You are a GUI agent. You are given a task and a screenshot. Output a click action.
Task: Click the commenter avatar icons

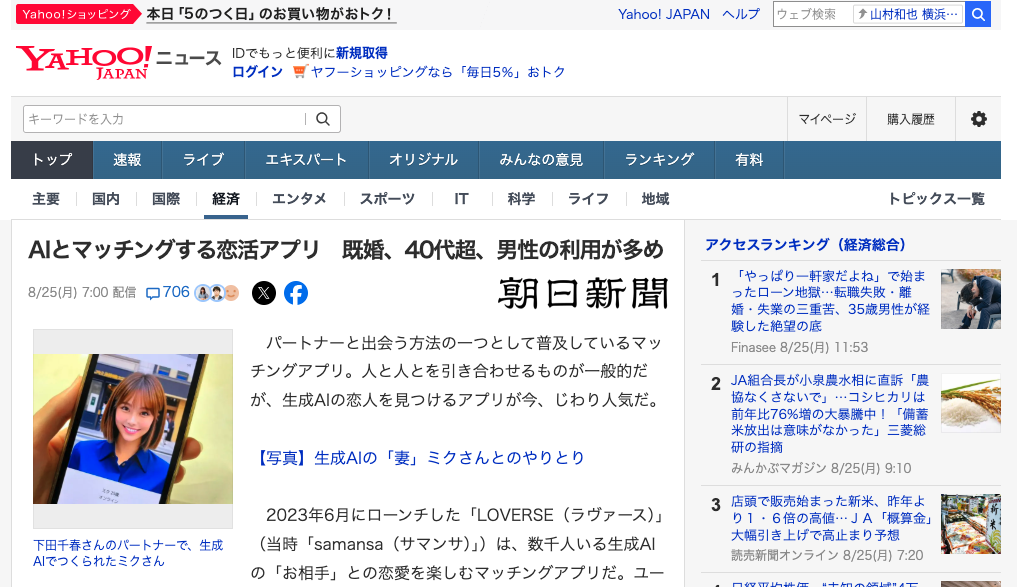217,293
